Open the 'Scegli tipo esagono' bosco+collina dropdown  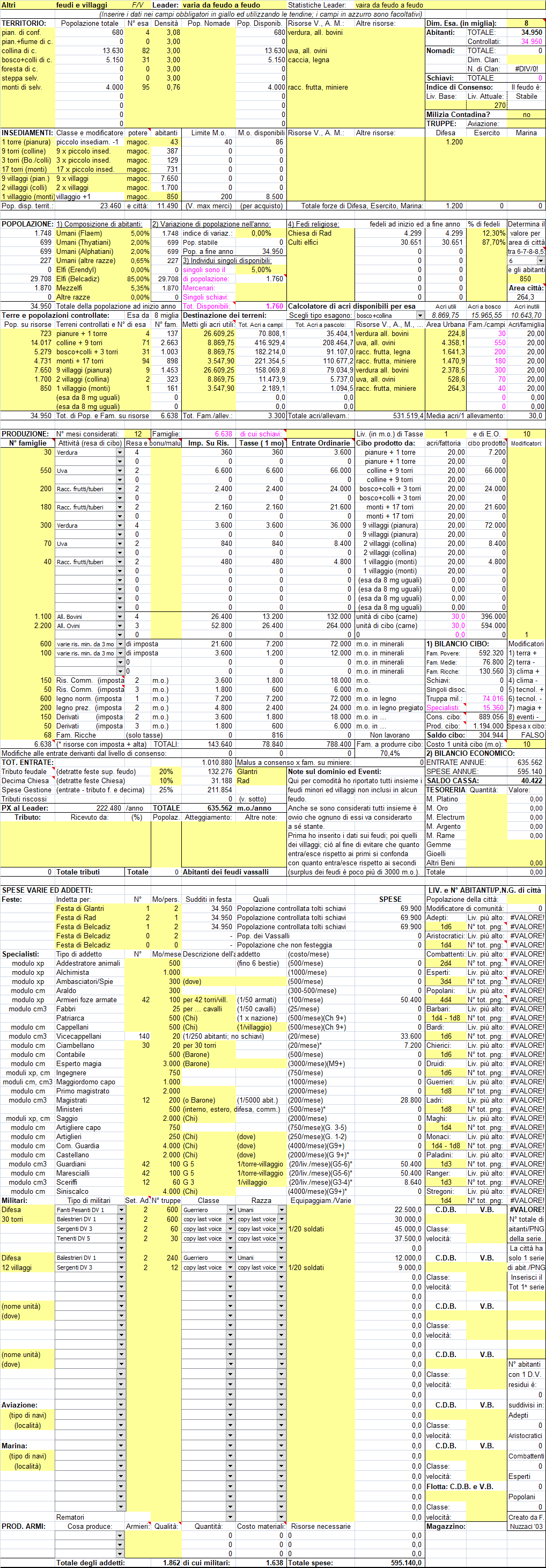(419, 315)
